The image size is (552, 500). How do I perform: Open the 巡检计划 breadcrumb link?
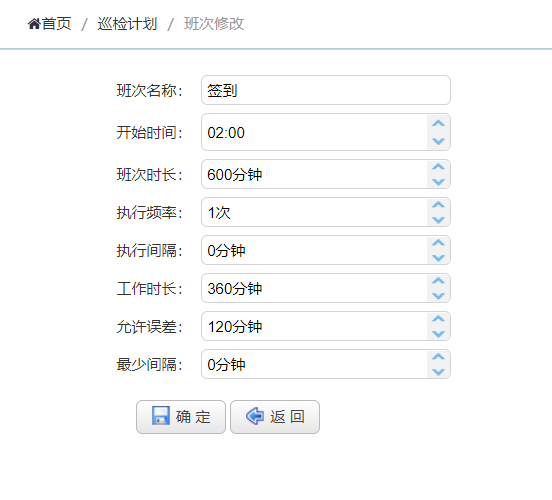click(x=127, y=24)
